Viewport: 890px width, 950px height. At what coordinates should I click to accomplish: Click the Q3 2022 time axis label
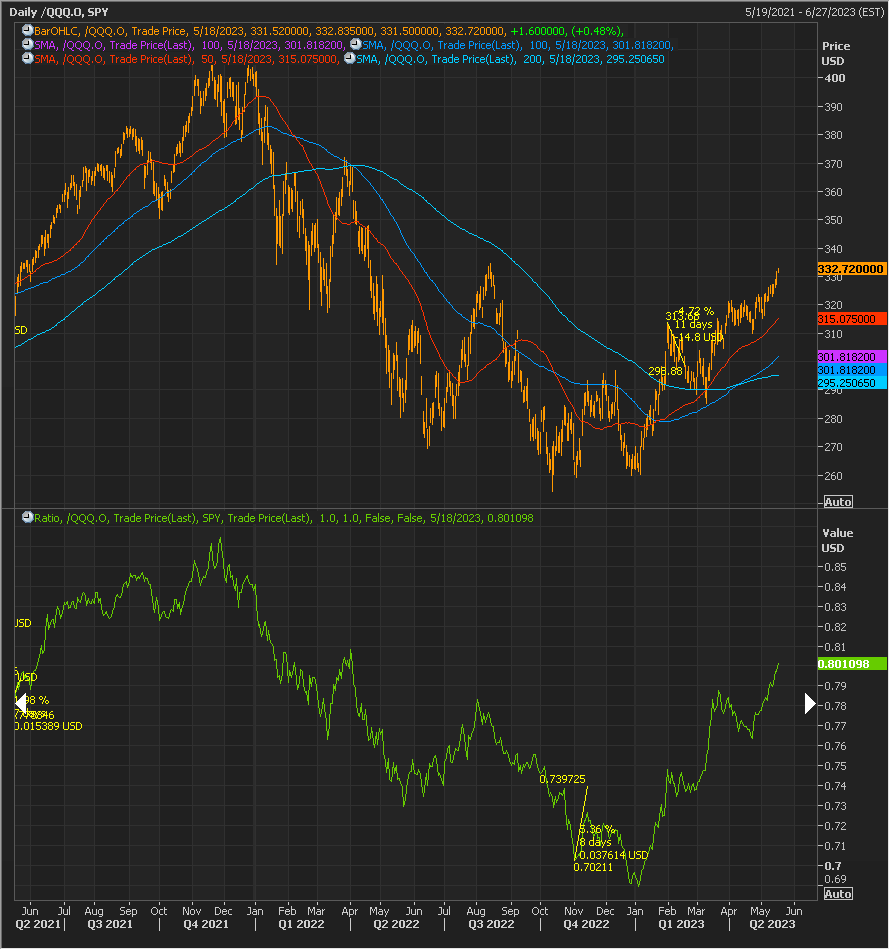pos(491,925)
